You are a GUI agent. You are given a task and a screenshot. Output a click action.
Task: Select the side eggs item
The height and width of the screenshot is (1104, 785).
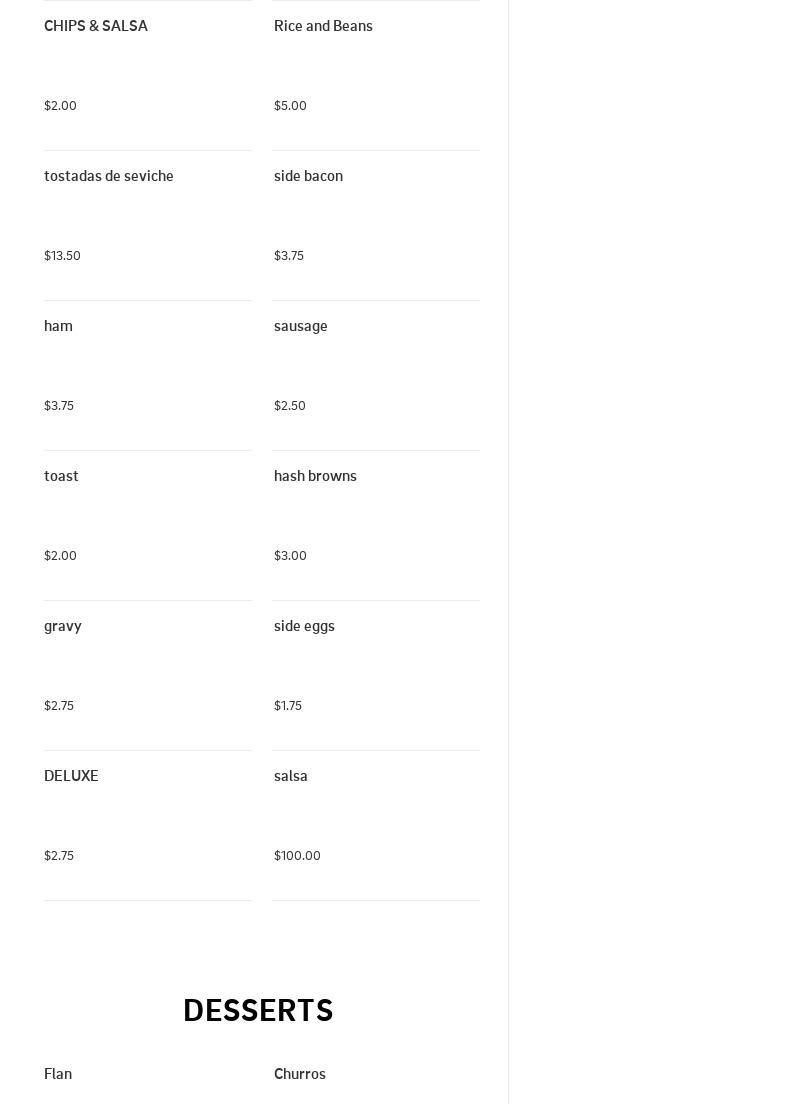point(304,626)
